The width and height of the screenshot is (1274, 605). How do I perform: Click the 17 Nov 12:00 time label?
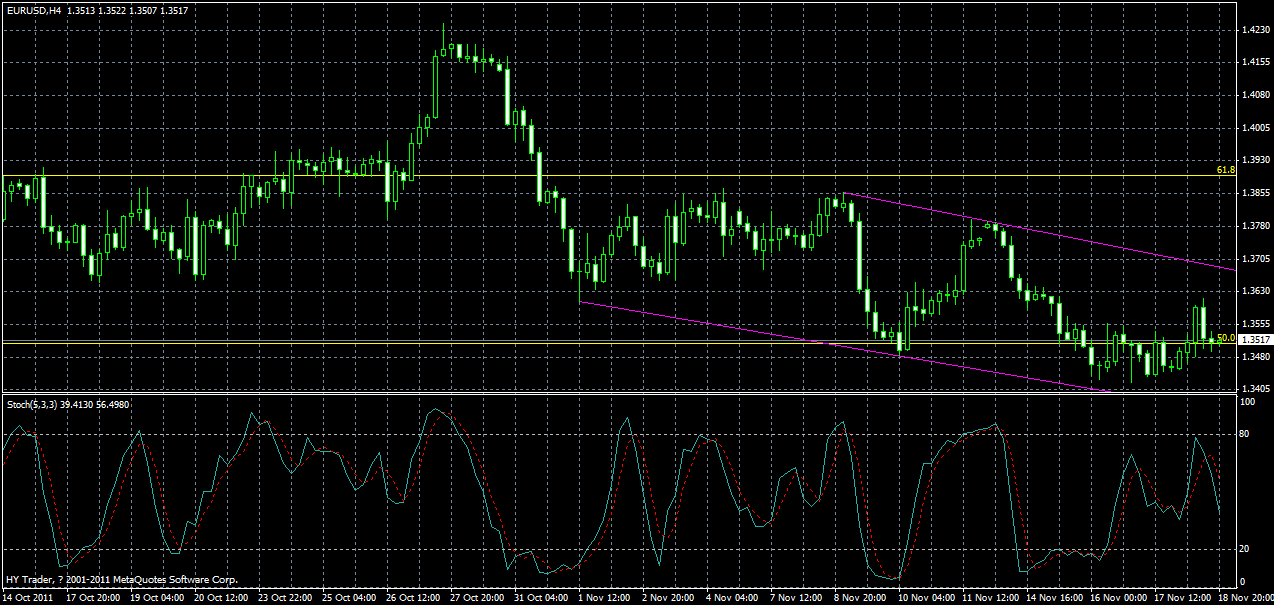point(1182,598)
